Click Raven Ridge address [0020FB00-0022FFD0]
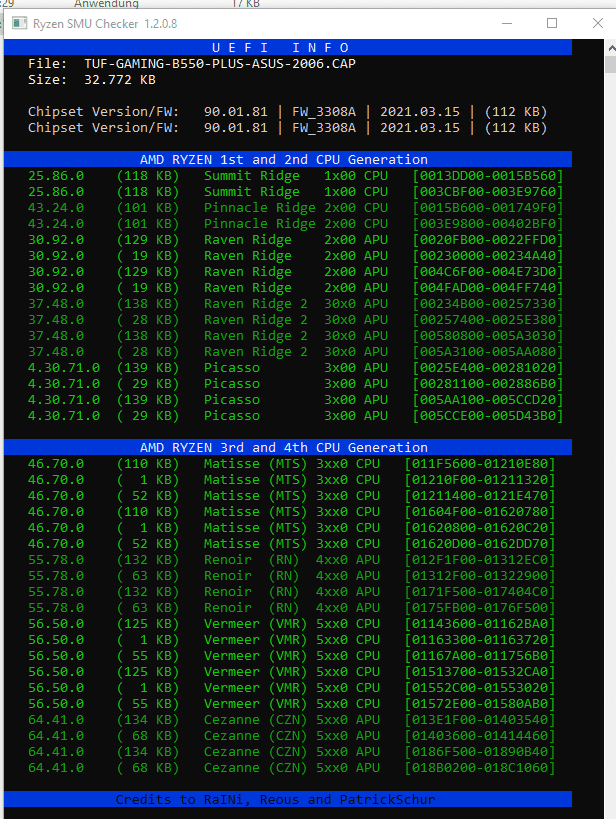The image size is (616, 819). (x=488, y=240)
